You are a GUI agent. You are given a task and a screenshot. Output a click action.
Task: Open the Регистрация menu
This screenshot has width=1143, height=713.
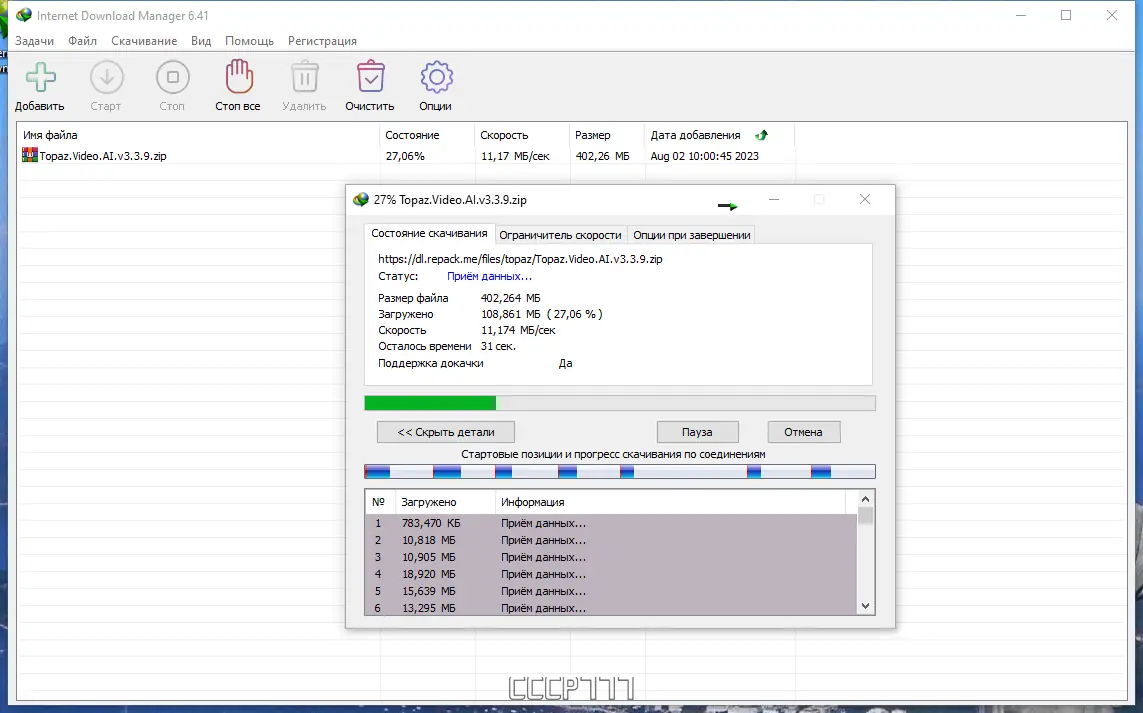tap(322, 41)
